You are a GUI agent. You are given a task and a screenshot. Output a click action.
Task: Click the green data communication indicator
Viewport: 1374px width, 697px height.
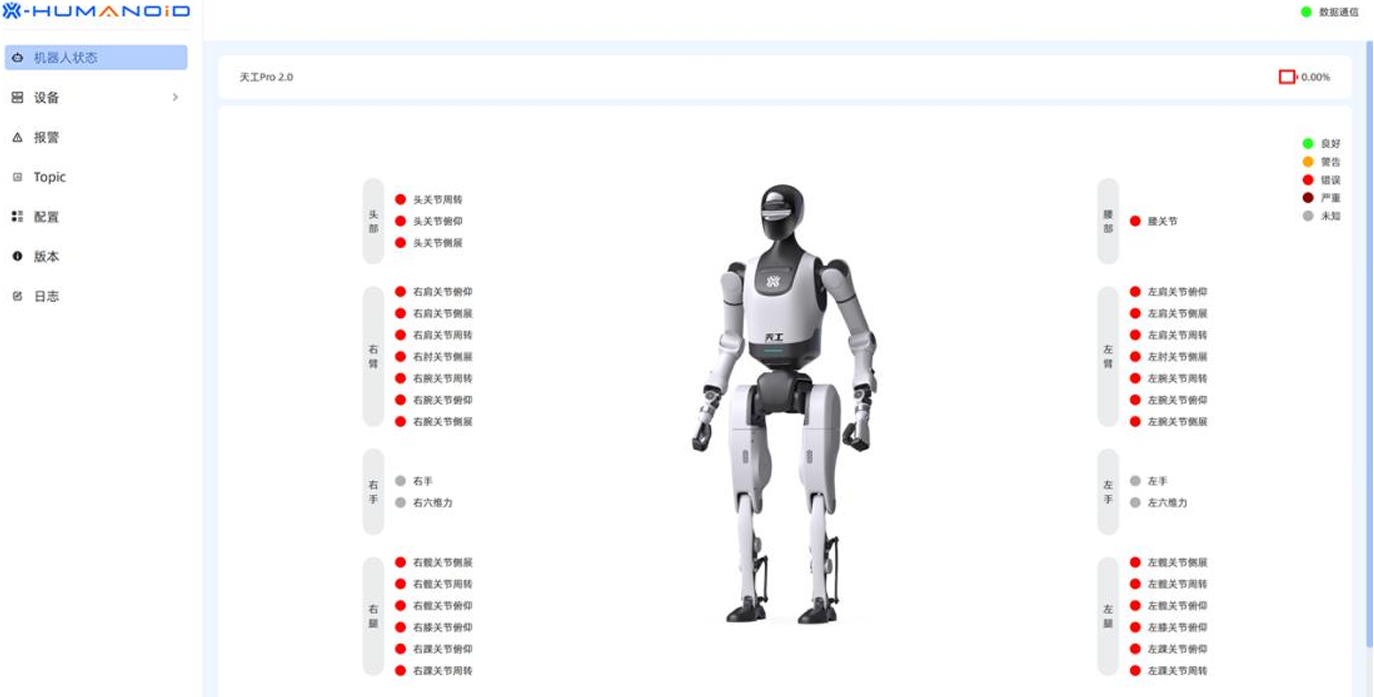[1306, 12]
